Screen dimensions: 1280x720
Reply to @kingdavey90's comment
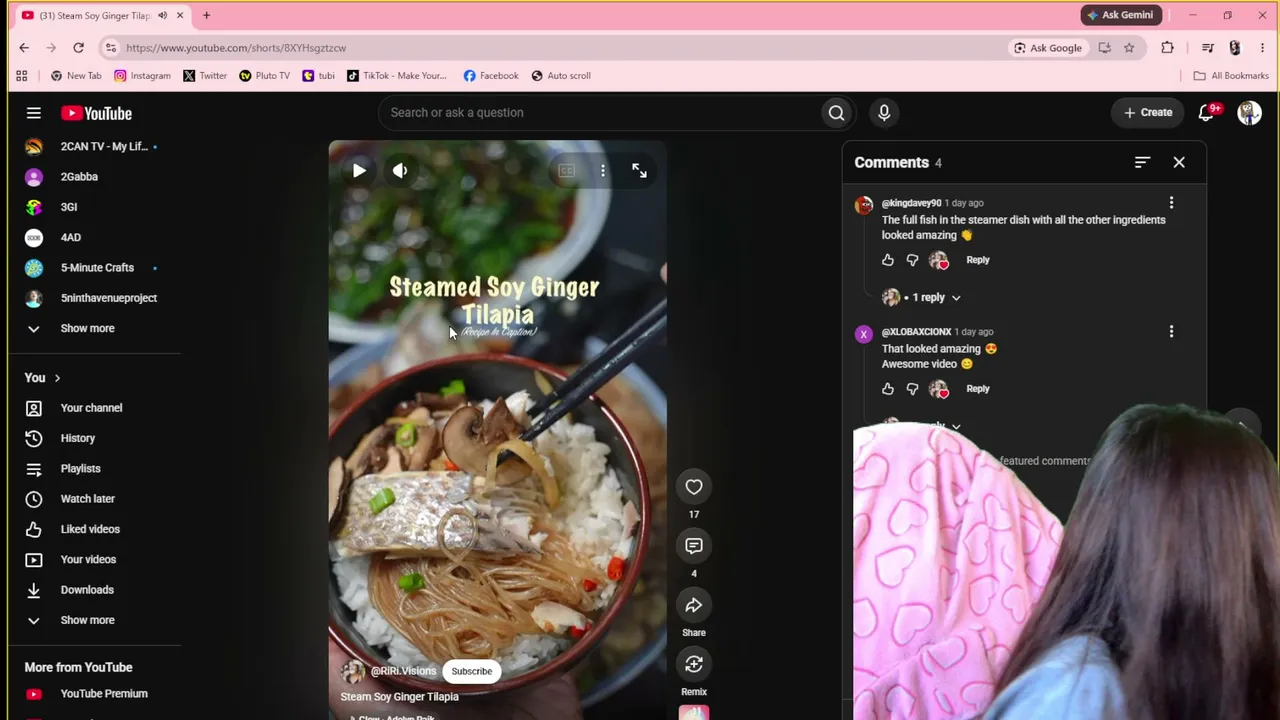[978, 260]
